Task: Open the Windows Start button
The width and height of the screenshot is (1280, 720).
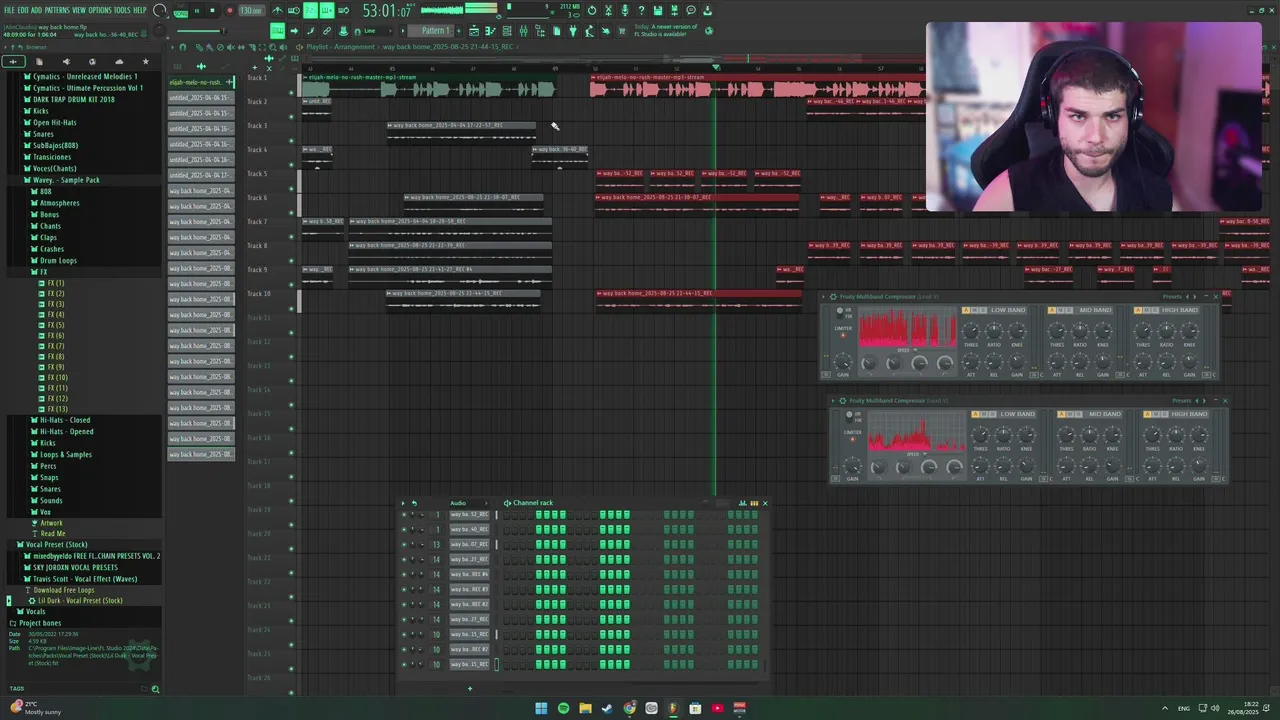Action: pos(541,708)
